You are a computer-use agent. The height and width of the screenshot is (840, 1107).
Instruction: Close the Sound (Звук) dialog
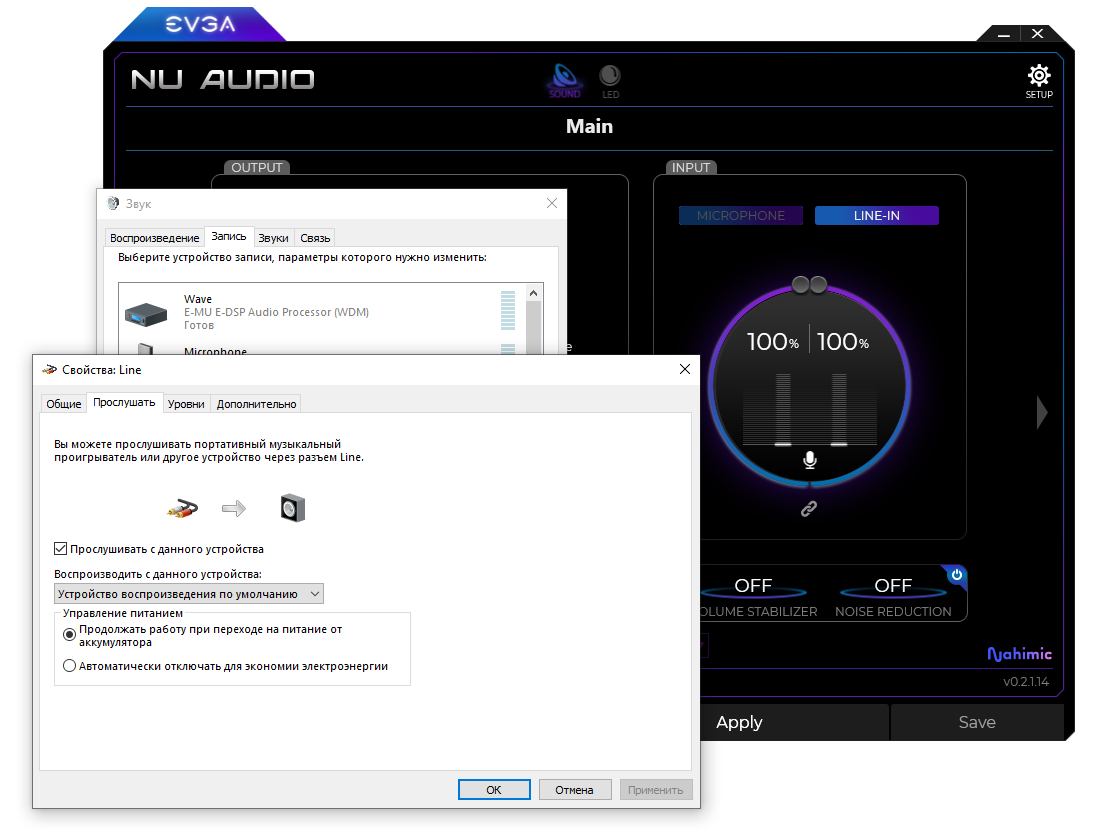(x=552, y=203)
